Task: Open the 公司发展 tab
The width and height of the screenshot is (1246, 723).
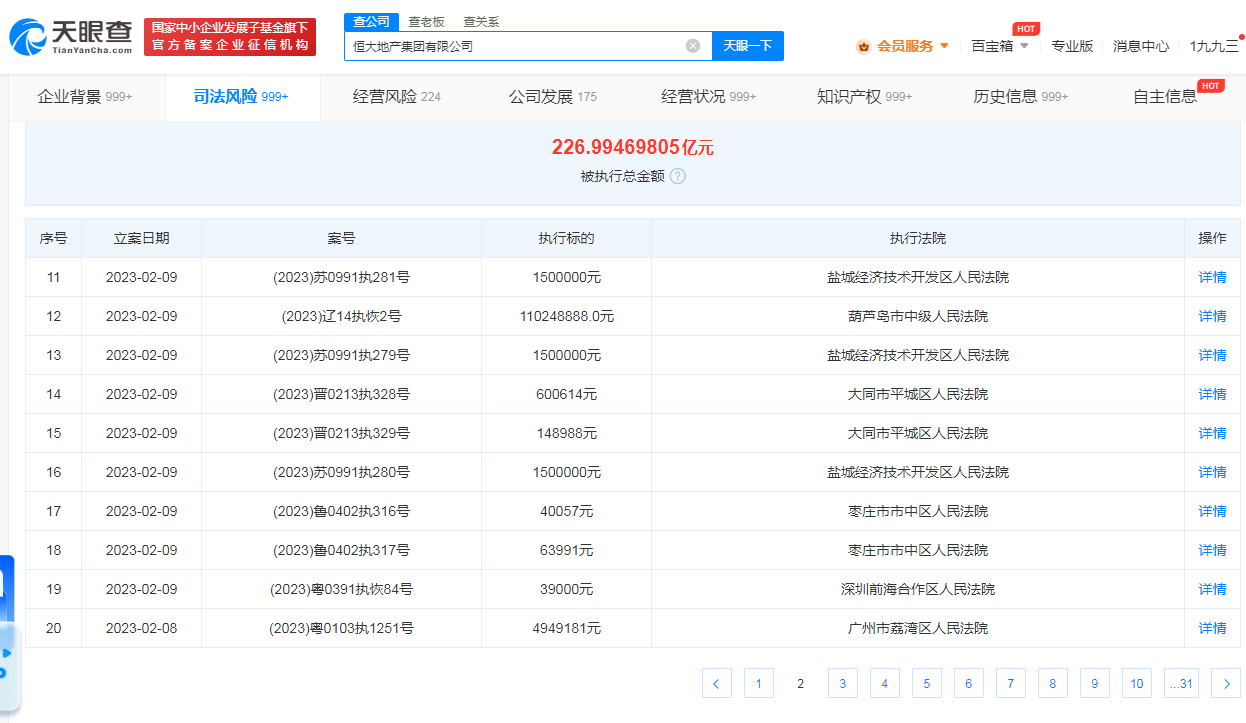Action: click(553, 97)
